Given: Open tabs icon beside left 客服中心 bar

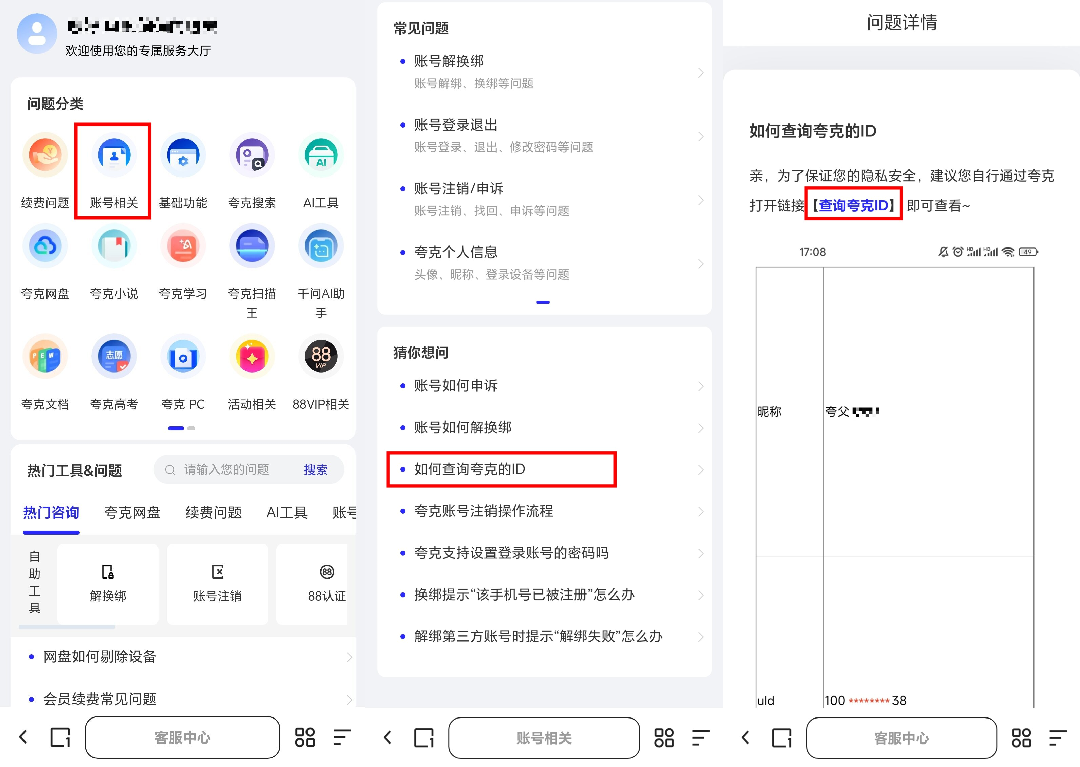Looking at the screenshot, I should [x=61, y=737].
